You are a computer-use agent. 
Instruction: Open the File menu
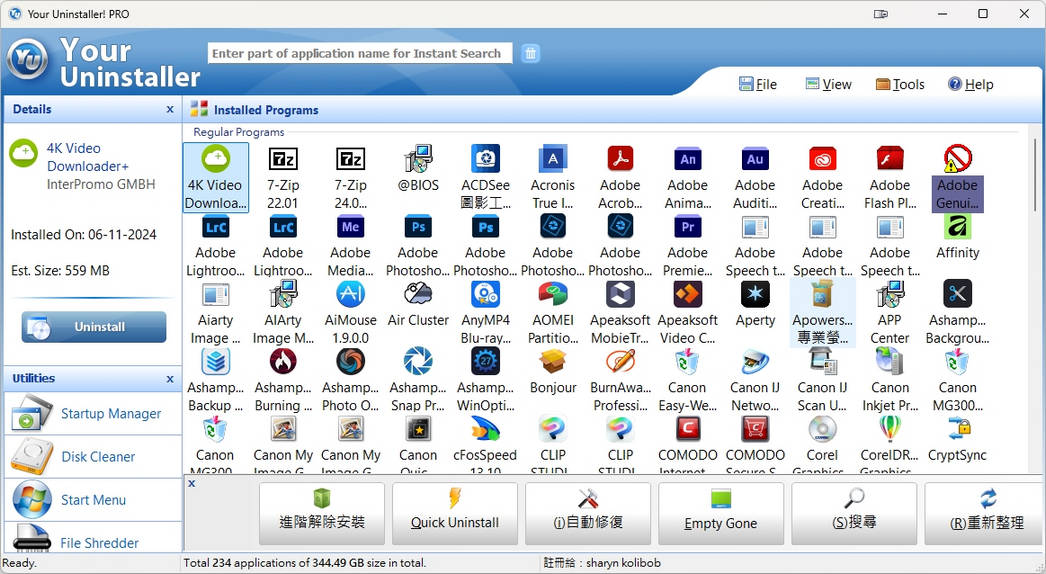click(758, 84)
